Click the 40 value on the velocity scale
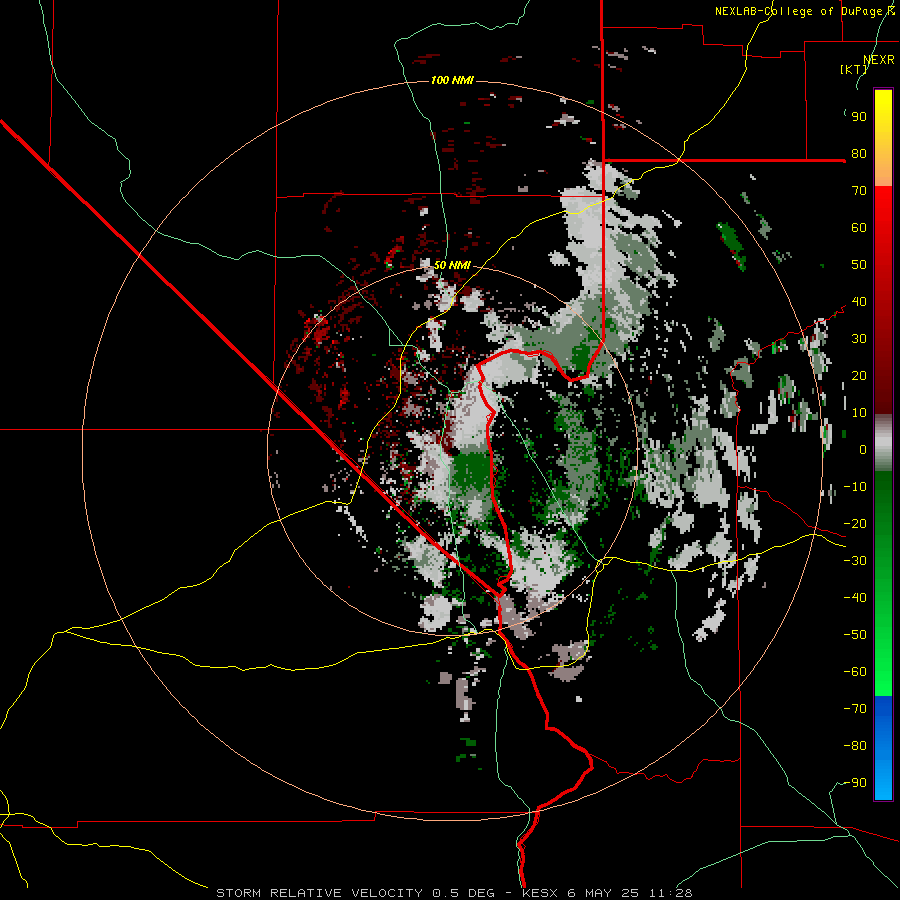This screenshot has height=900, width=900. click(x=859, y=301)
